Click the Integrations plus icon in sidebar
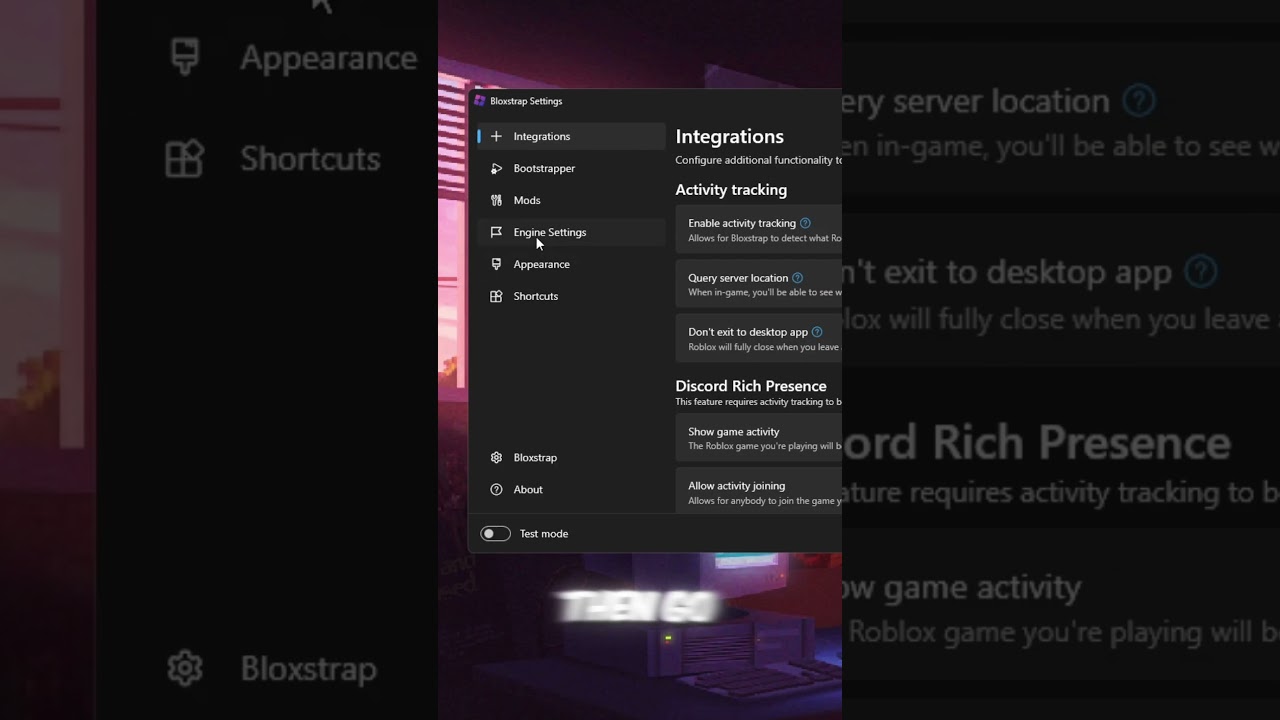The width and height of the screenshot is (1280, 720). [496, 136]
